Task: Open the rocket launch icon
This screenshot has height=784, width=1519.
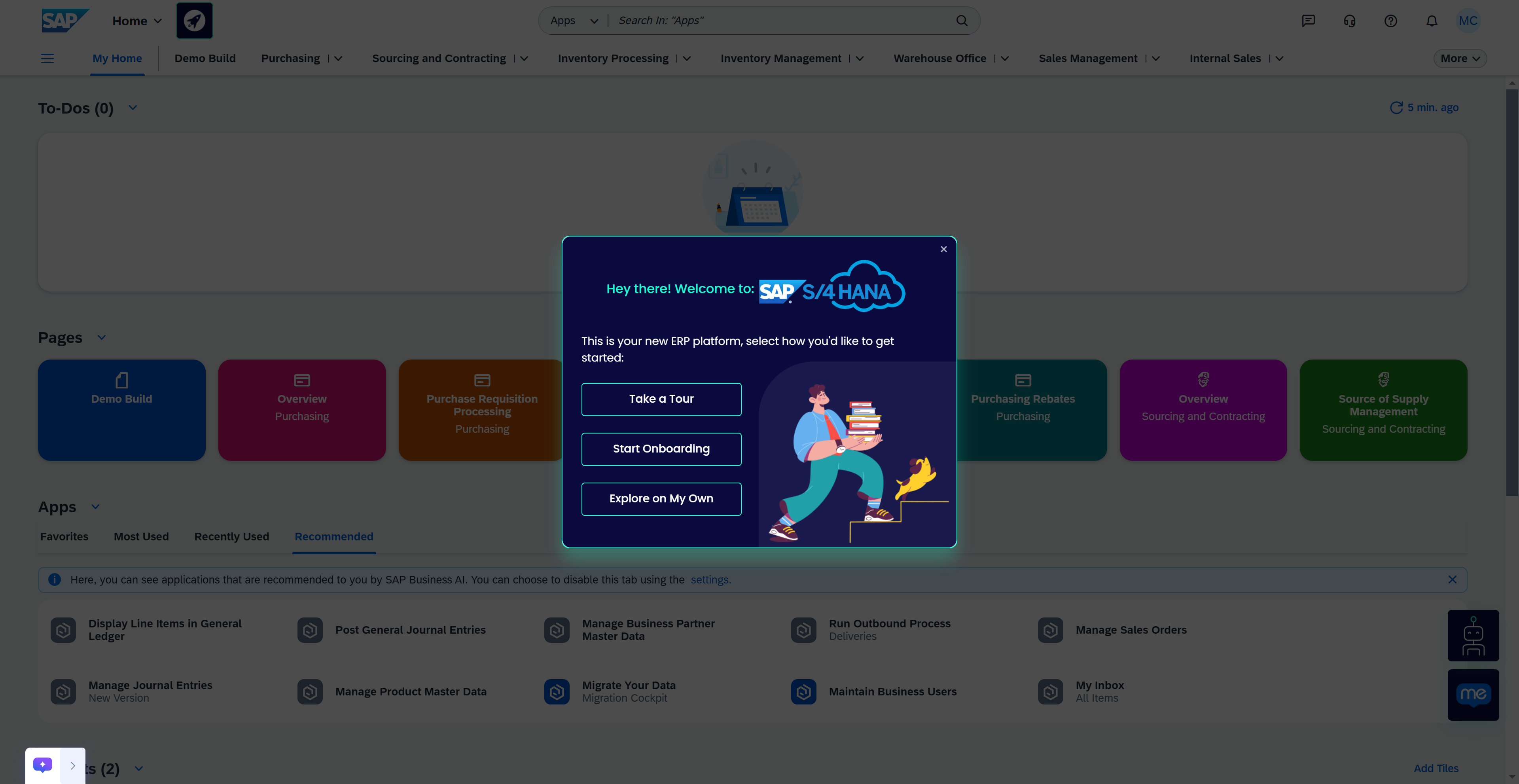Action: pos(195,21)
